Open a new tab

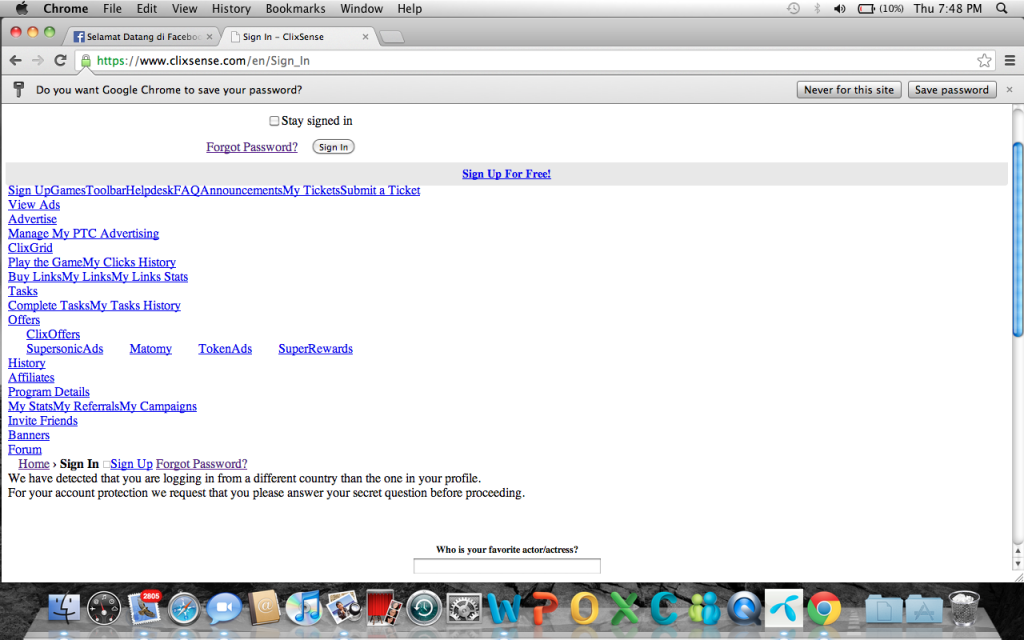tap(391, 37)
